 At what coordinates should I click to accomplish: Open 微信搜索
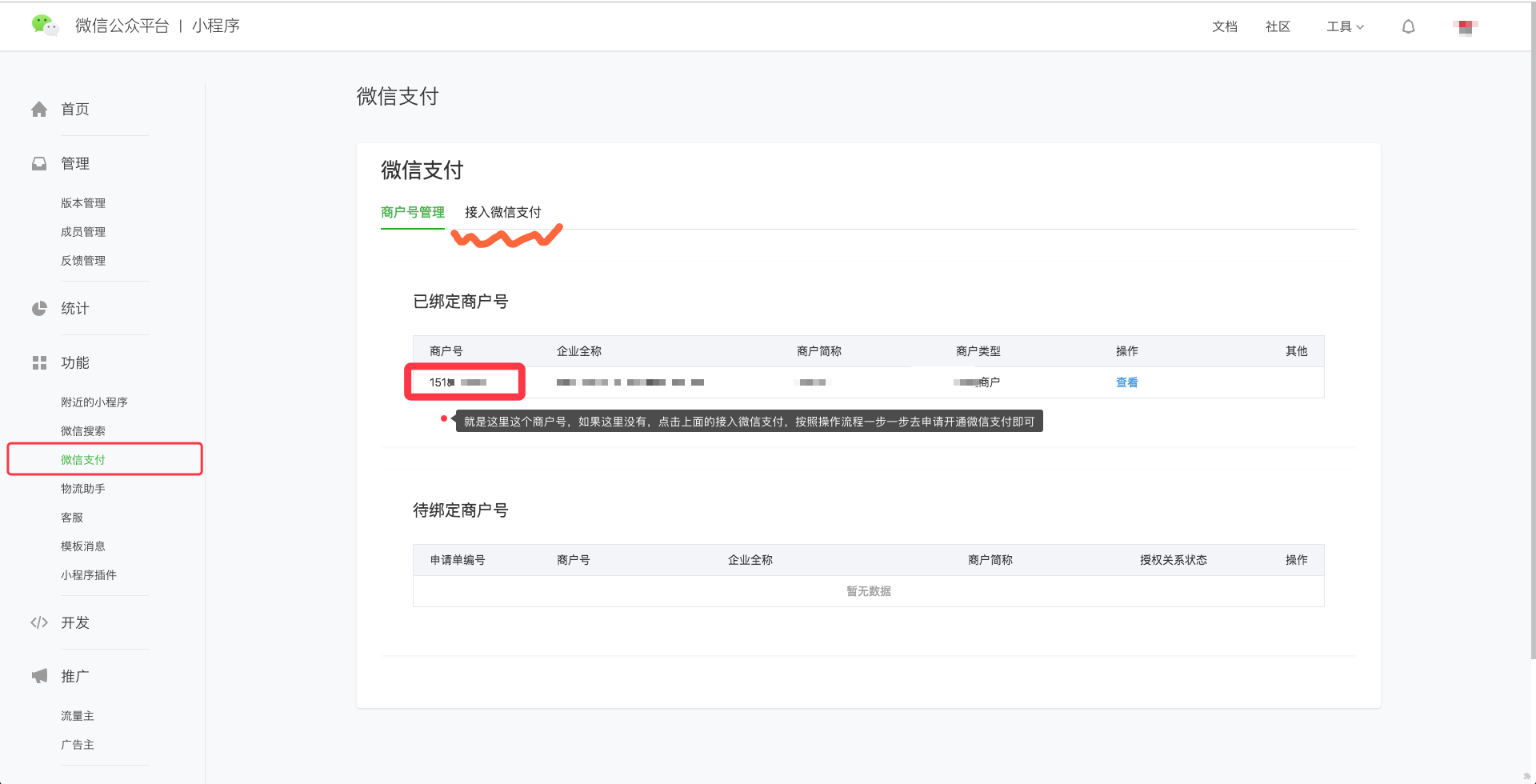(x=83, y=431)
